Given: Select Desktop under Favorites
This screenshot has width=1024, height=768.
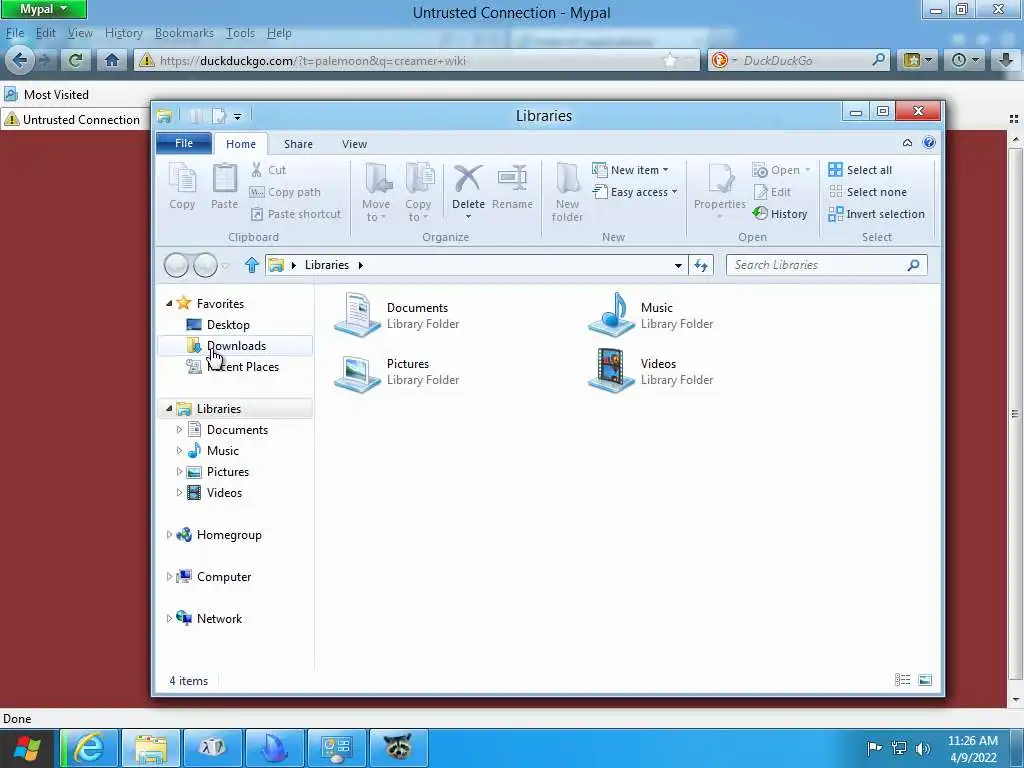Looking at the screenshot, I should click(228, 325).
